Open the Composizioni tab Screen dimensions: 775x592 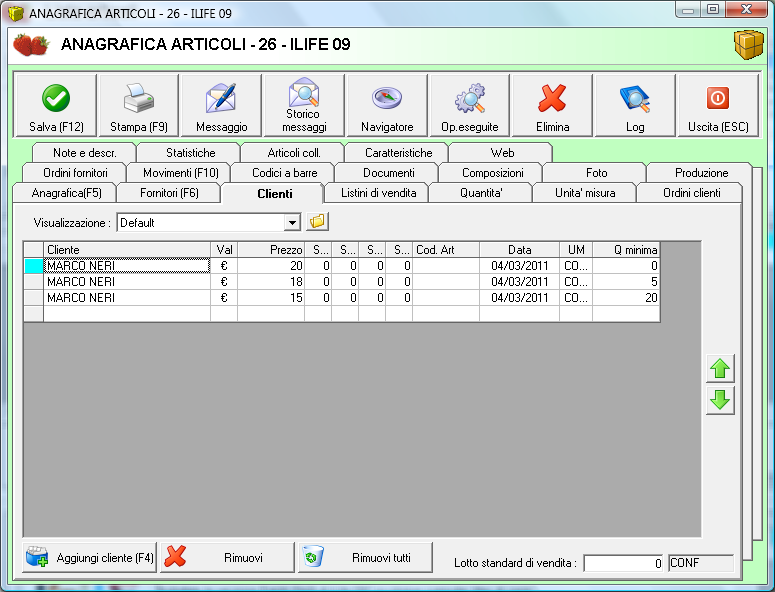click(x=492, y=173)
